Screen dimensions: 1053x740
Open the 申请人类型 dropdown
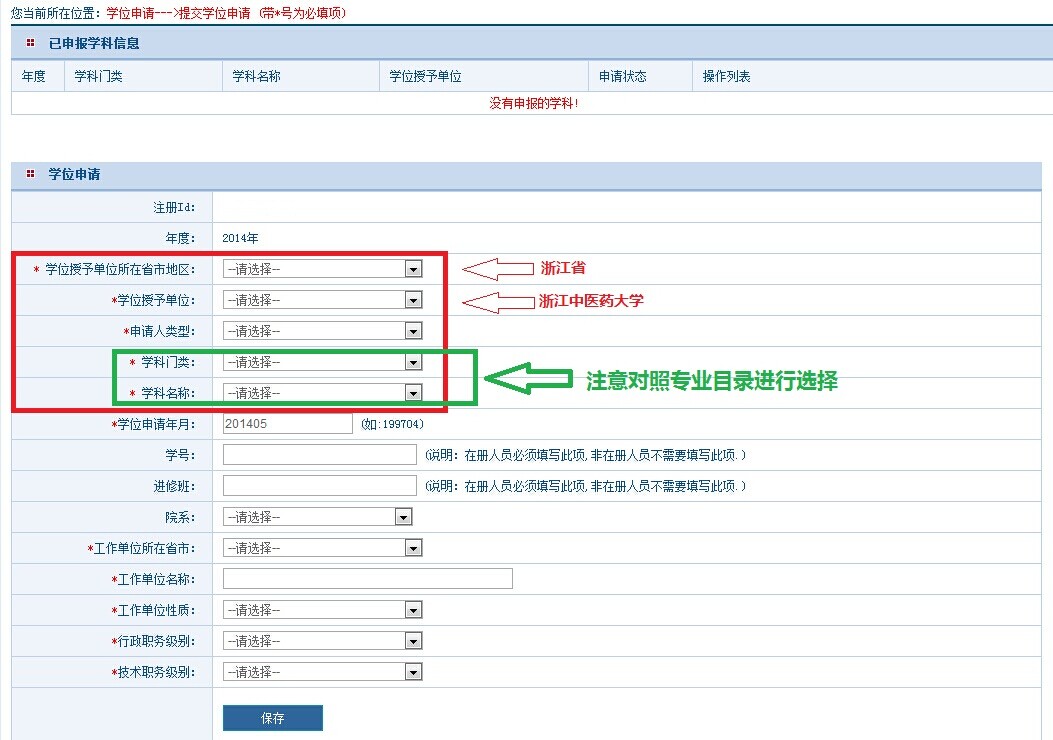coord(322,331)
